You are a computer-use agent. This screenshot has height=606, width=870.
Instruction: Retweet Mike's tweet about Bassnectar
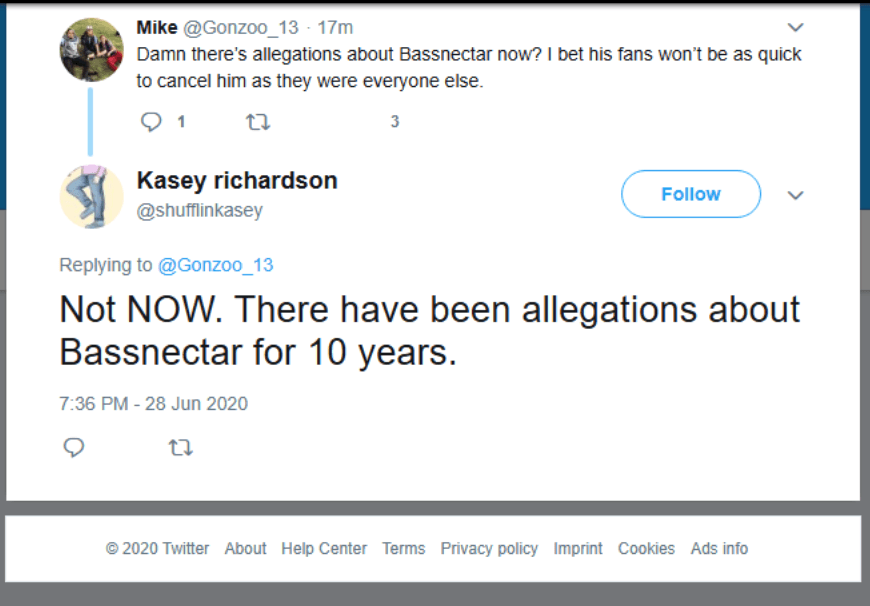tap(257, 122)
